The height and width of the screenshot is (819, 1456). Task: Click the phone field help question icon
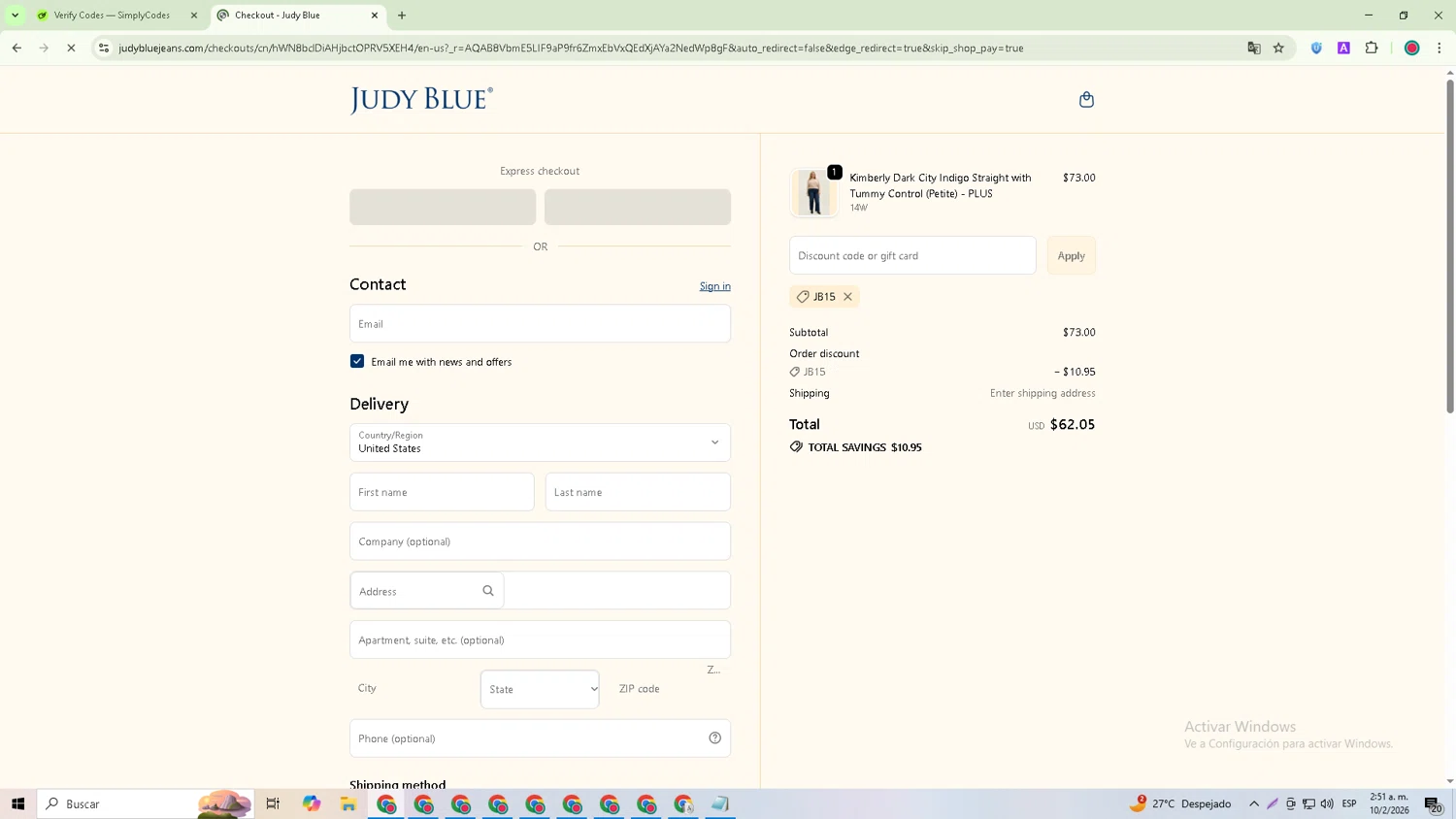[x=714, y=738]
